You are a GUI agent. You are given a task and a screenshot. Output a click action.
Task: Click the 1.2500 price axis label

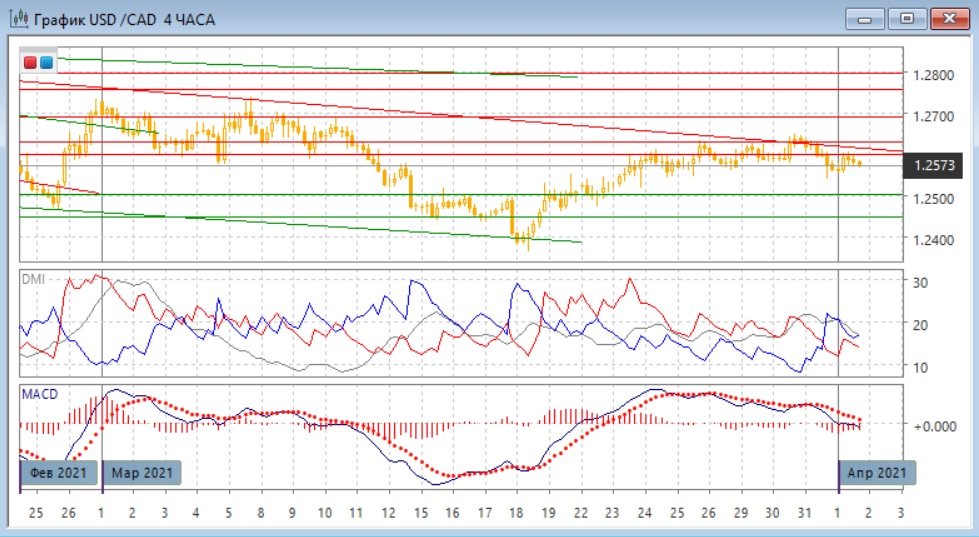934,198
